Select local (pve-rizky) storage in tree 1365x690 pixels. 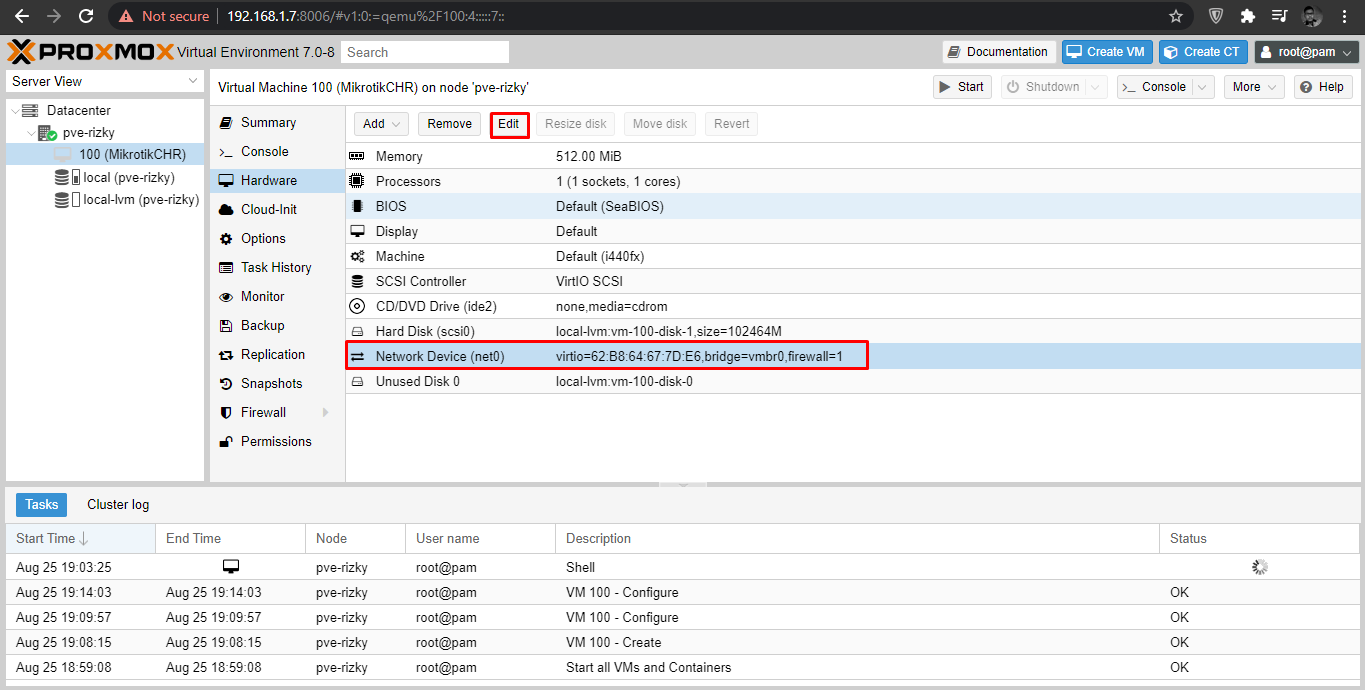click(x=105, y=177)
